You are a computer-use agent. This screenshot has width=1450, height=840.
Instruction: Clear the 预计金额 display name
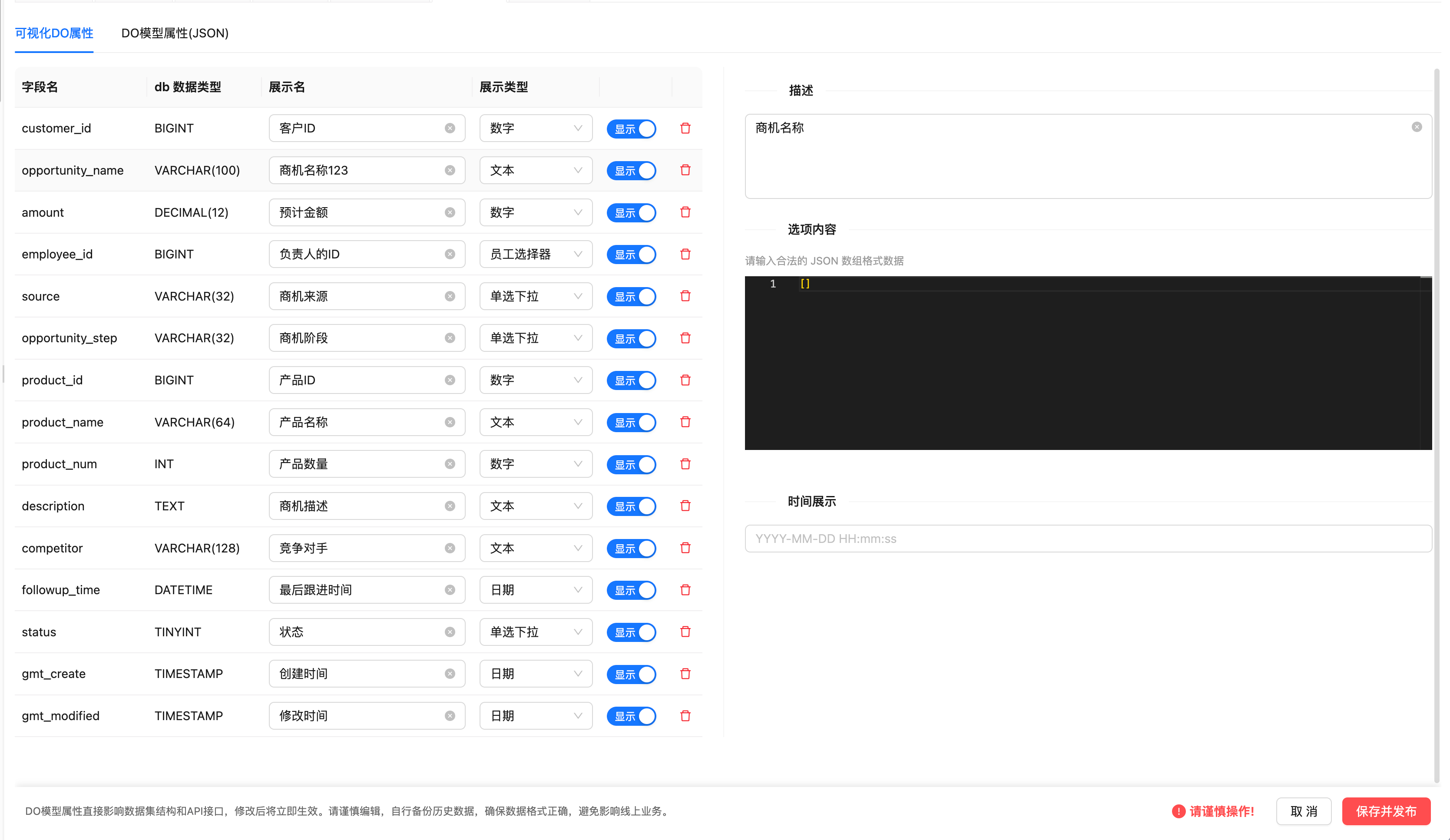tap(450, 212)
